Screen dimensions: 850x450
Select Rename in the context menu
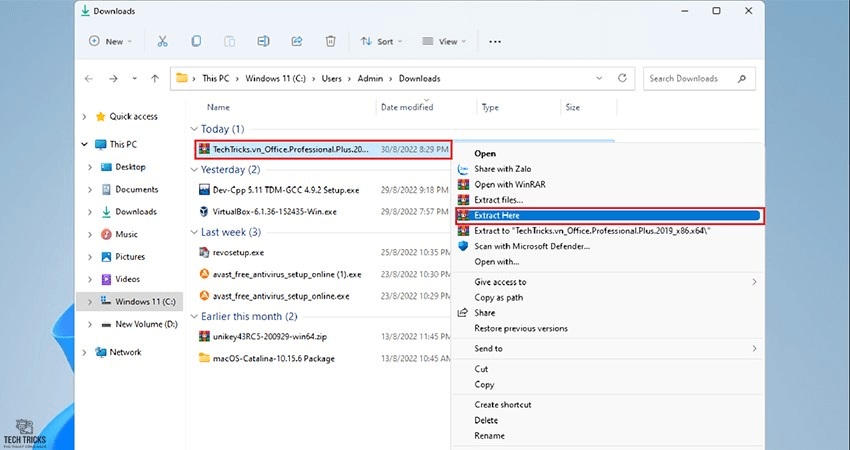pyautogui.click(x=490, y=435)
